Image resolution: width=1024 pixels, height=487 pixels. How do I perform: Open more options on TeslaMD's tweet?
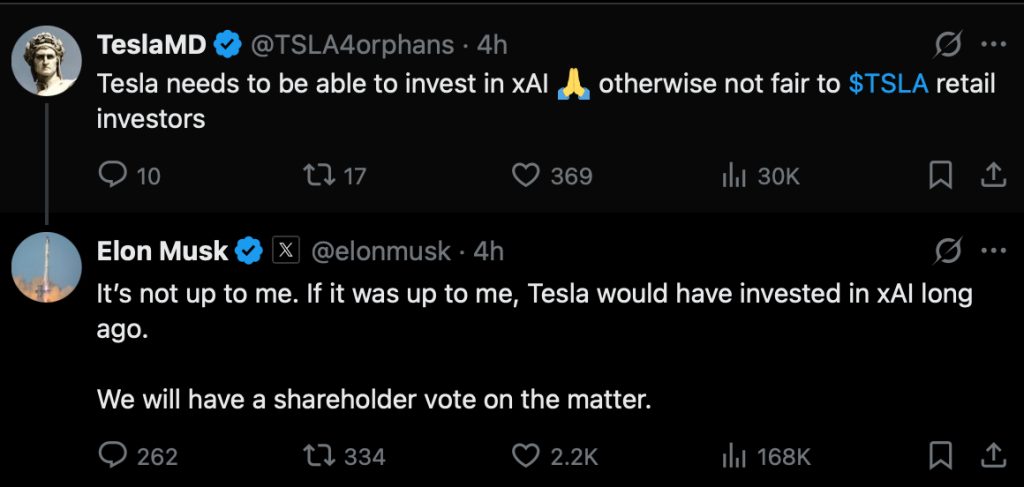click(993, 44)
